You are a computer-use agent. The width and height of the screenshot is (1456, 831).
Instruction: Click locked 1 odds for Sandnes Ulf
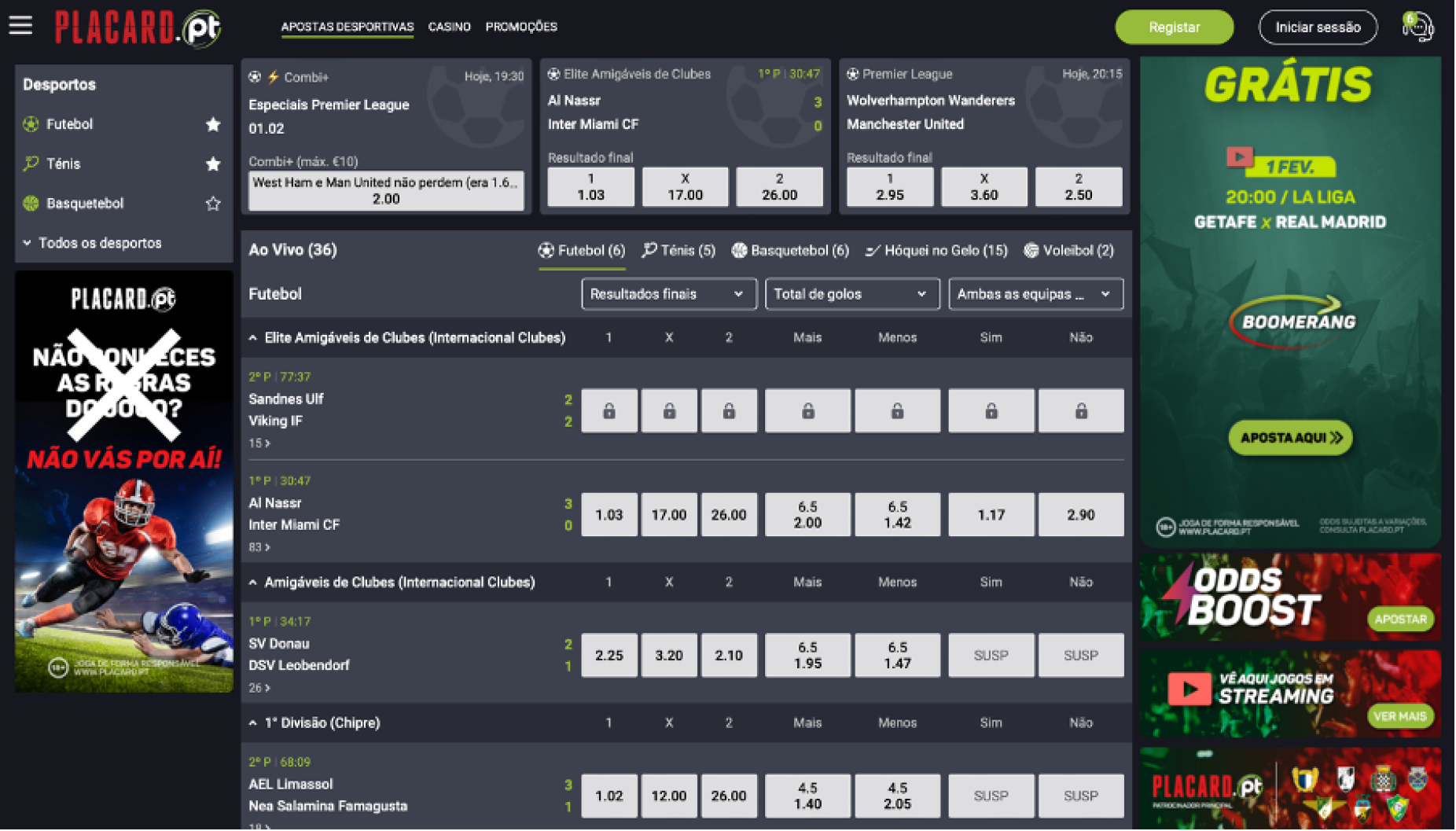[609, 410]
